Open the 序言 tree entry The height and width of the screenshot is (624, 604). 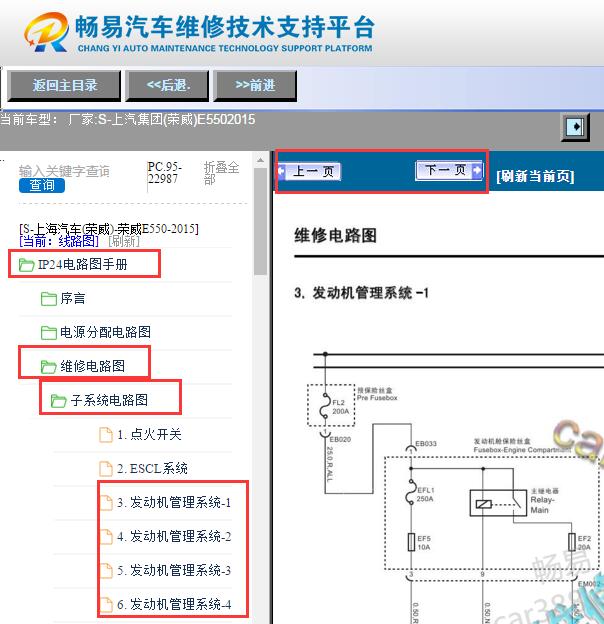tap(72, 298)
